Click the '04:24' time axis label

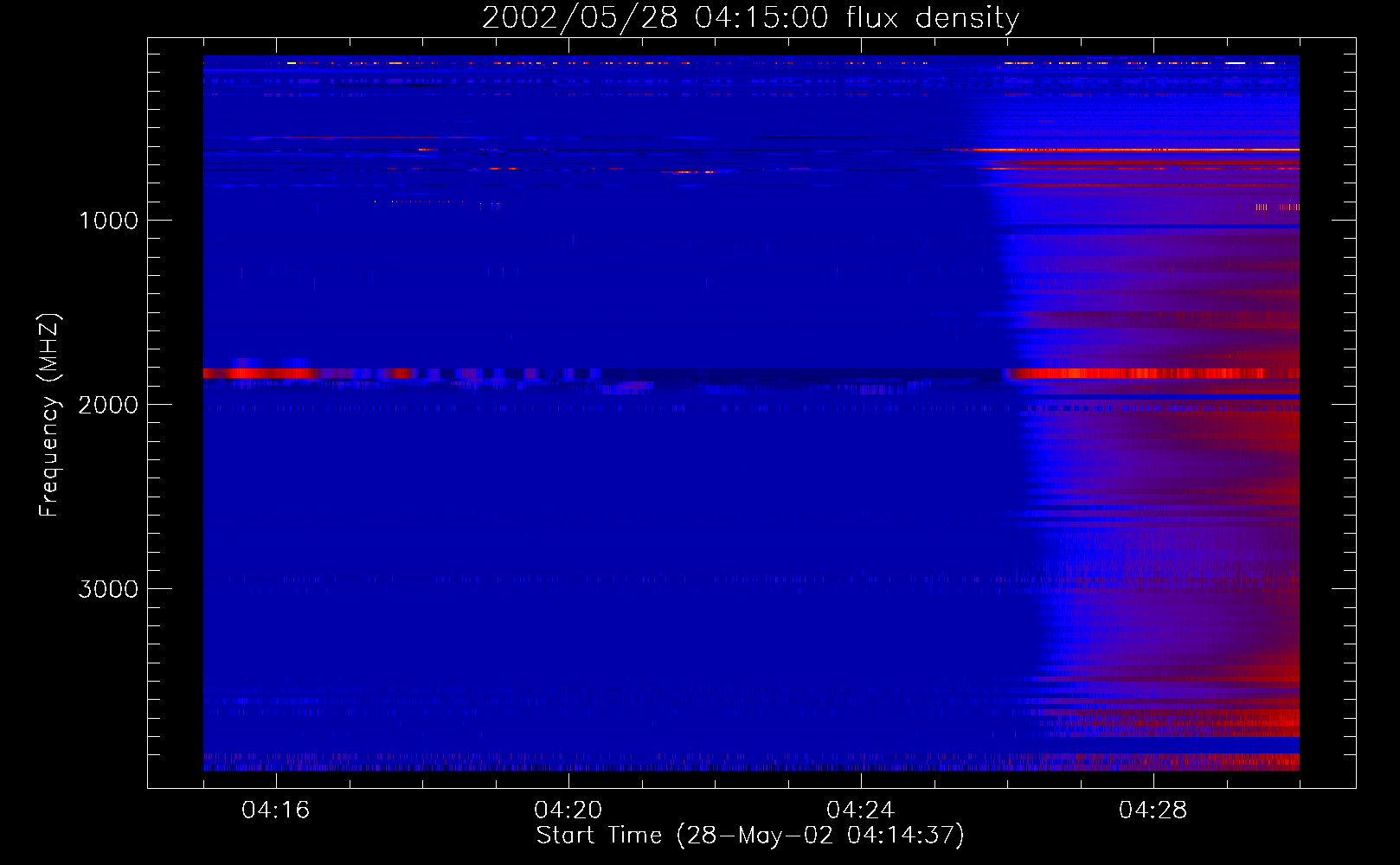pyautogui.click(x=861, y=810)
